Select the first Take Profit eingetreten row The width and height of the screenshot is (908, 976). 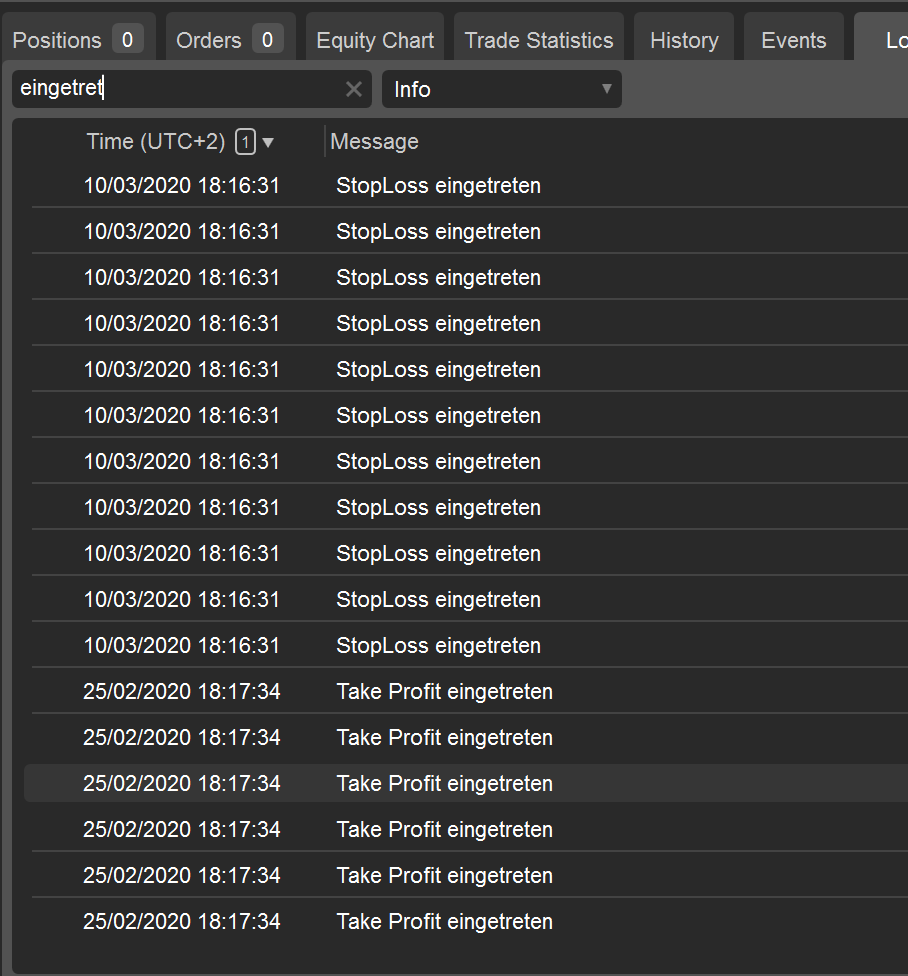444,692
